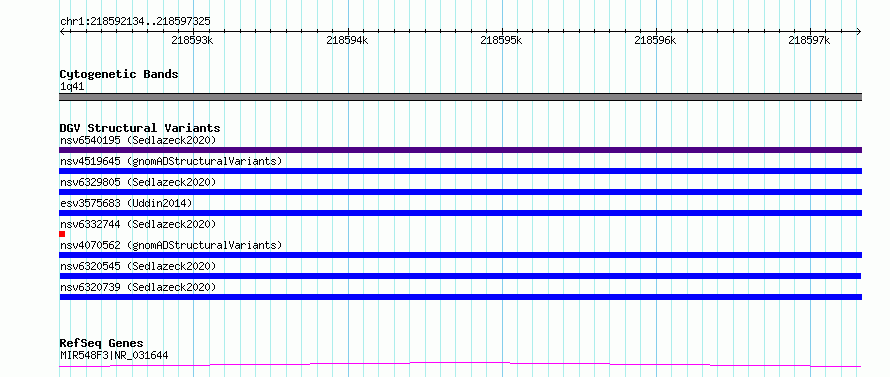
Task: Click the right arrowhead of the ruler
Action: click(859, 31)
